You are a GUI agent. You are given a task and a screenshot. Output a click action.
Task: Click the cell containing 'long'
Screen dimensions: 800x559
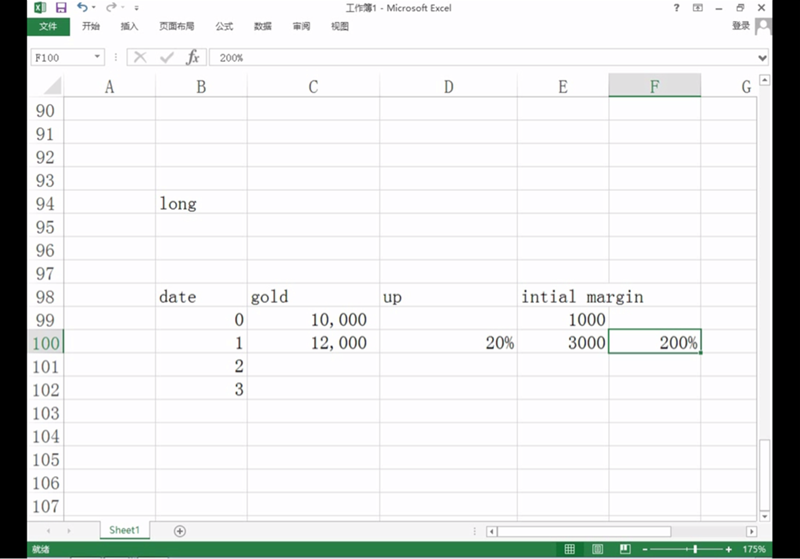[x=201, y=204]
